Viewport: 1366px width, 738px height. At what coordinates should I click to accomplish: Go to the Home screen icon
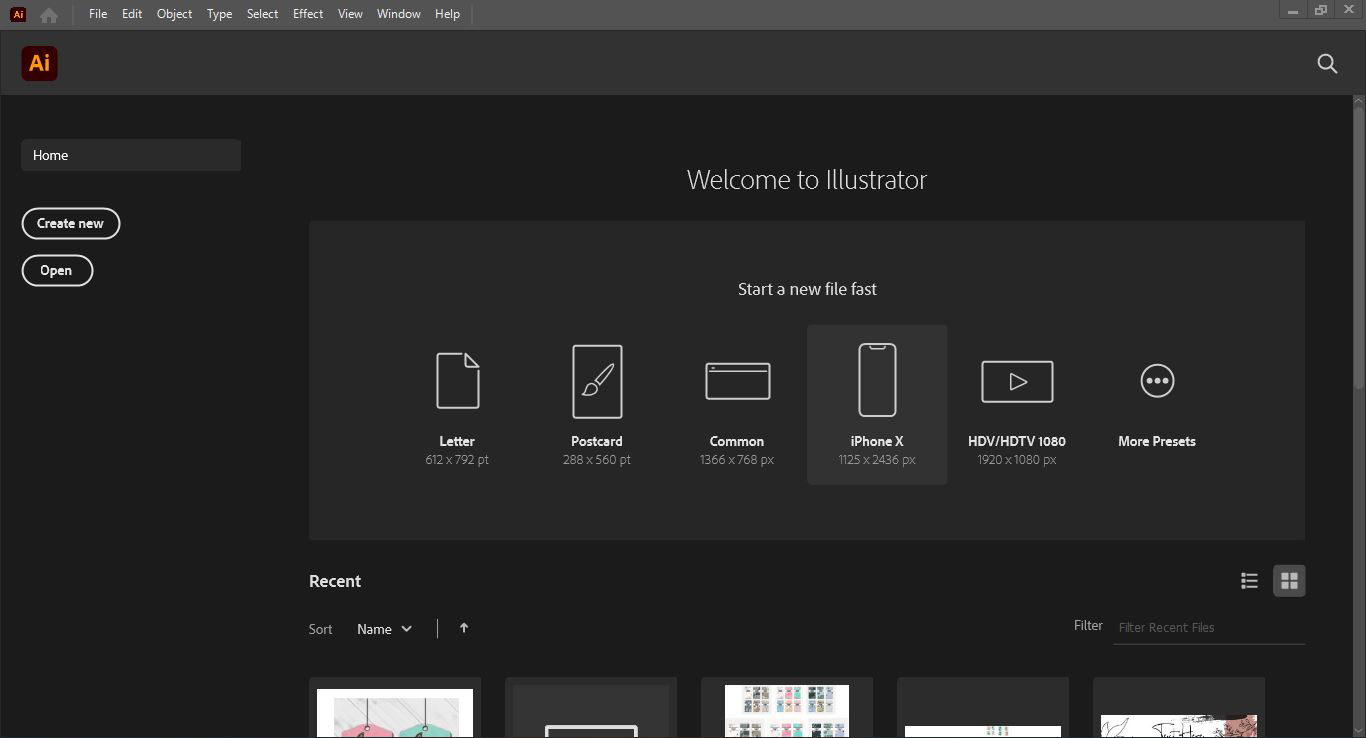click(x=48, y=15)
